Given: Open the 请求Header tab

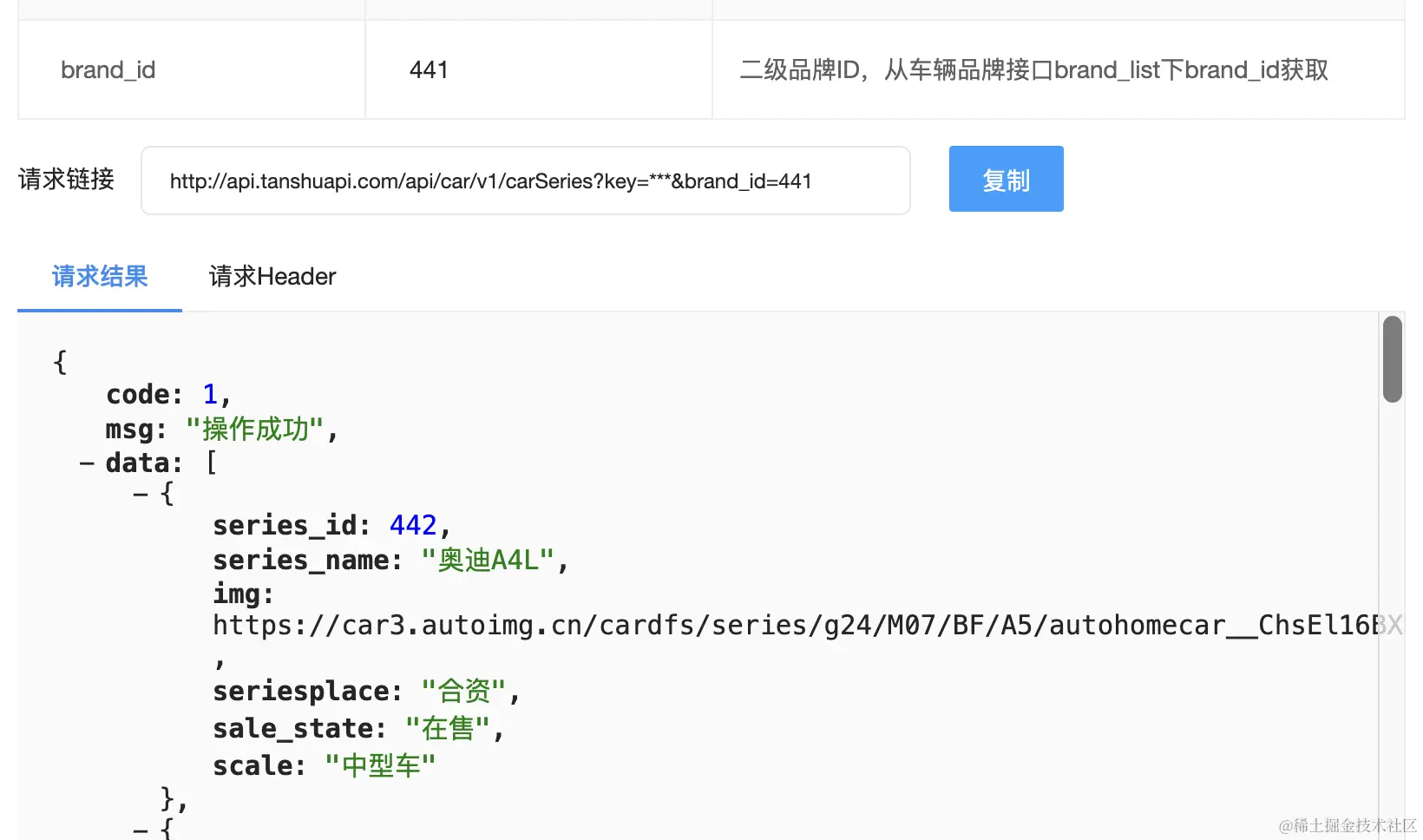Looking at the screenshot, I should pyautogui.click(x=272, y=277).
